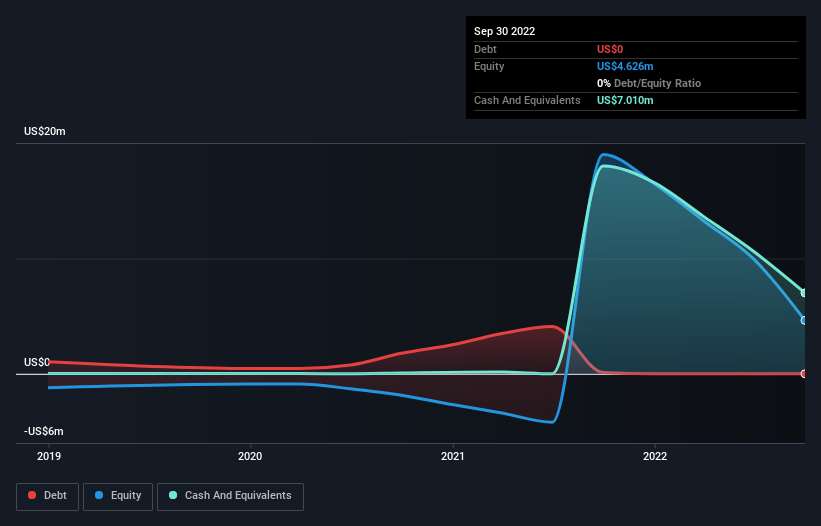Click the 0% Debt/Equity Ratio text
Viewport: 821px width, 526px height.
[649, 83]
